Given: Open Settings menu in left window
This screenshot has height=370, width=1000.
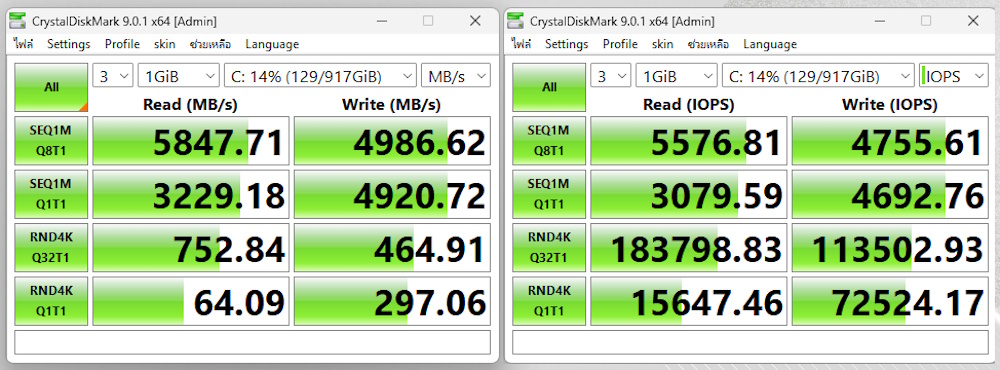Looking at the screenshot, I should [x=69, y=44].
